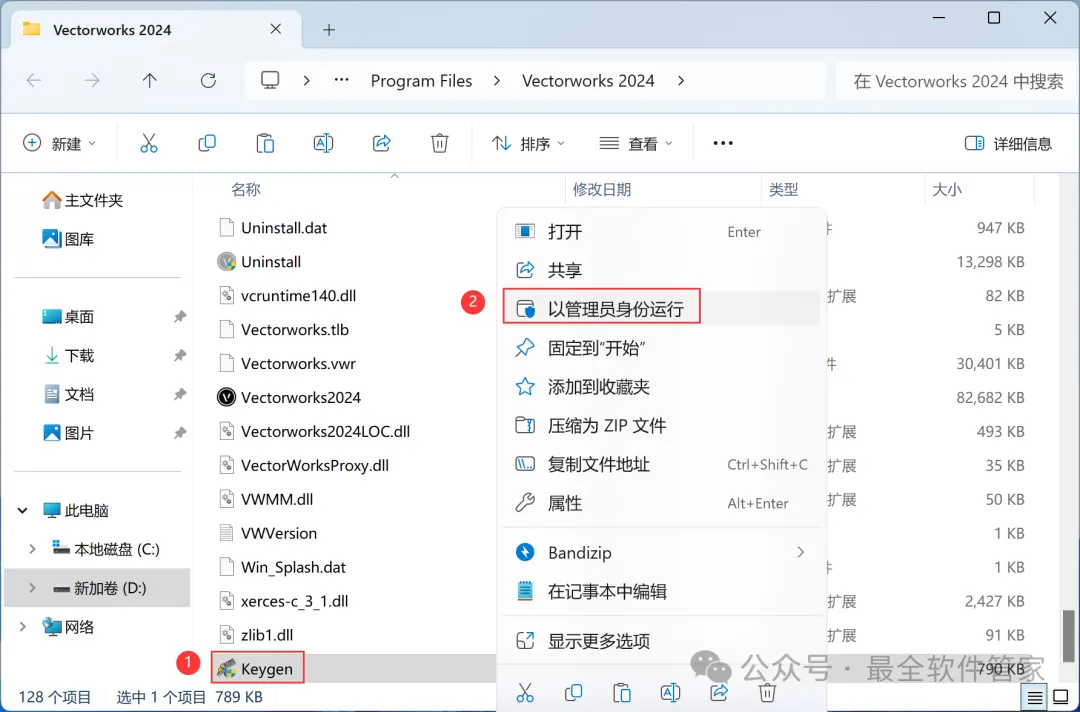Image resolution: width=1080 pixels, height=712 pixels.
Task: Expand the 此电脑 tree node
Action: tap(23, 510)
